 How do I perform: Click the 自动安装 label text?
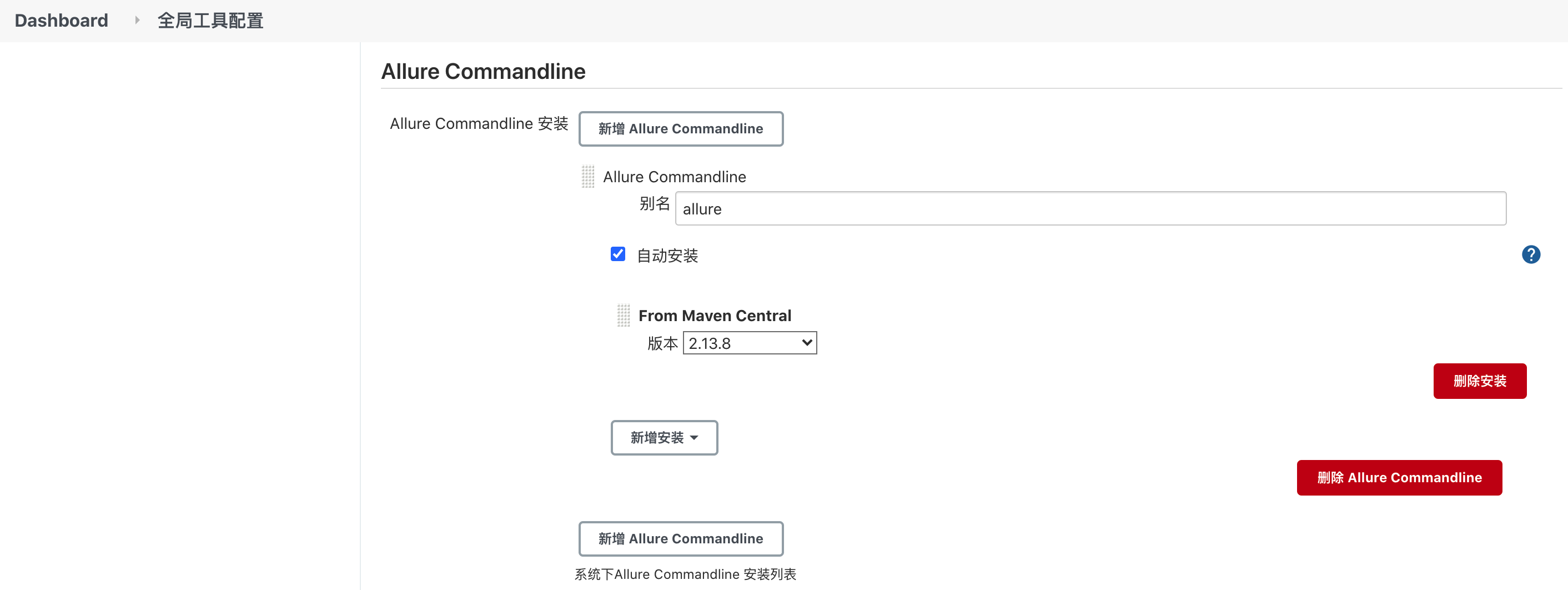(667, 256)
